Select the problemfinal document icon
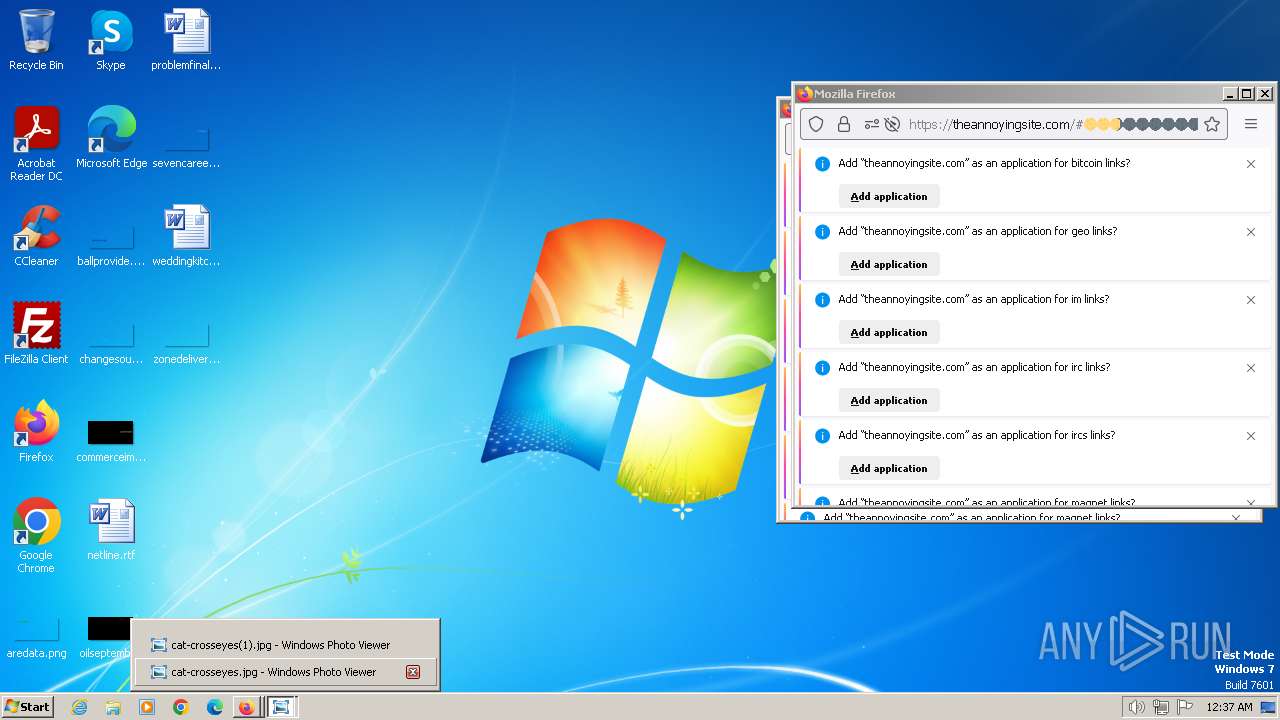The width and height of the screenshot is (1280, 720). [186, 40]
